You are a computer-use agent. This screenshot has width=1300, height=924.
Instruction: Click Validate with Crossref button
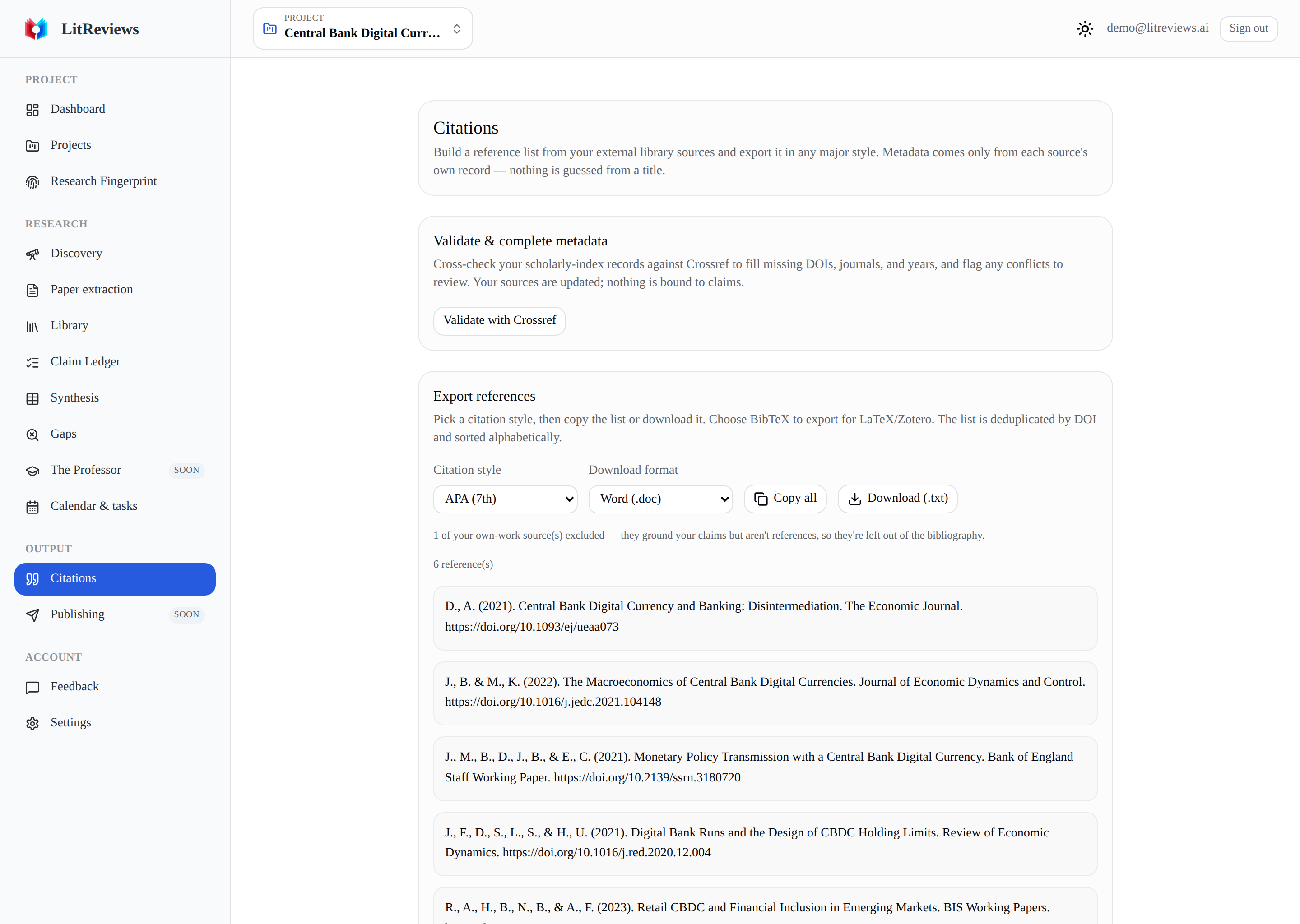pos(499,321)
